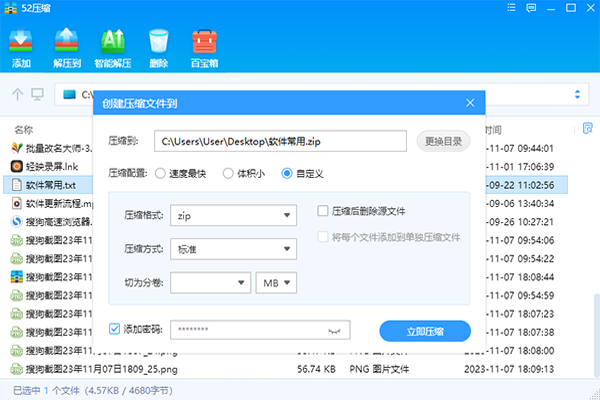Click the up-arrow parent folder icon
The height and width of the screenshot is (400, 600).
pyautogui.click(x=17, y=95)
